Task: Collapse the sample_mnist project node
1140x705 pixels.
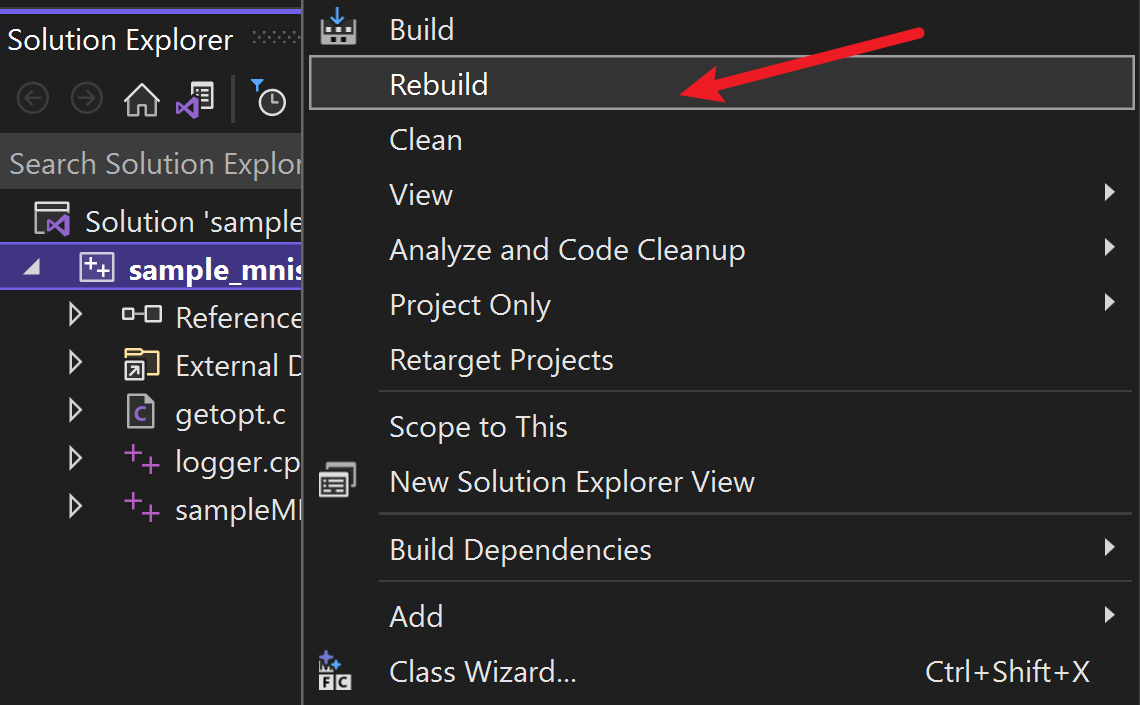Action: [31, 267]
